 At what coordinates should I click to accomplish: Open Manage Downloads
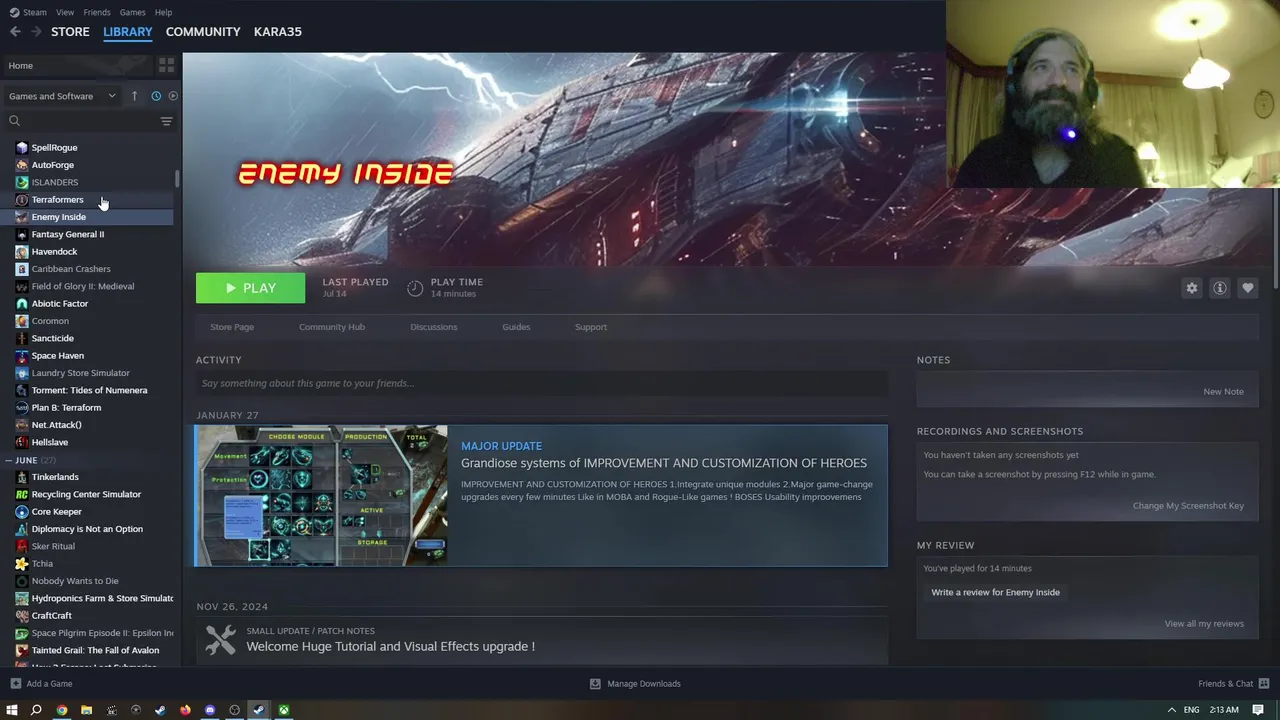click(x=635, y=684)
